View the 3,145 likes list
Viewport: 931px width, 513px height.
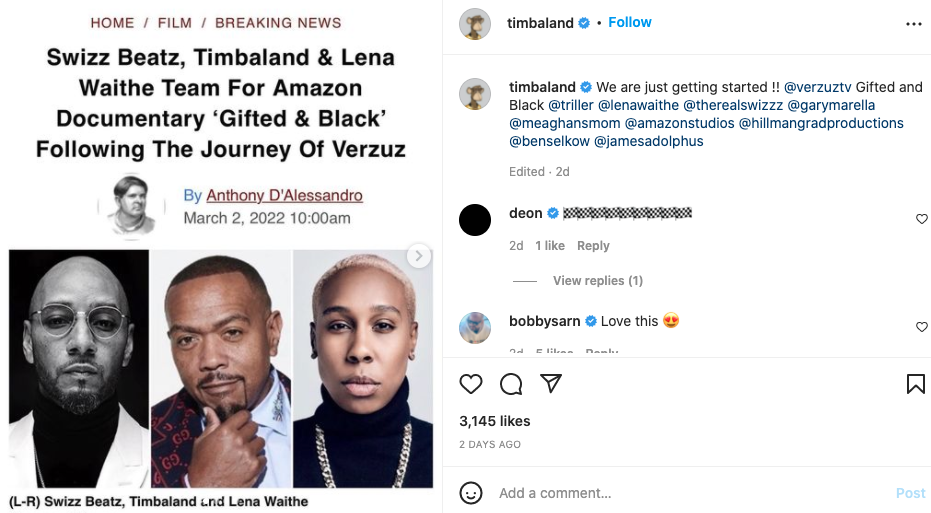495,421
